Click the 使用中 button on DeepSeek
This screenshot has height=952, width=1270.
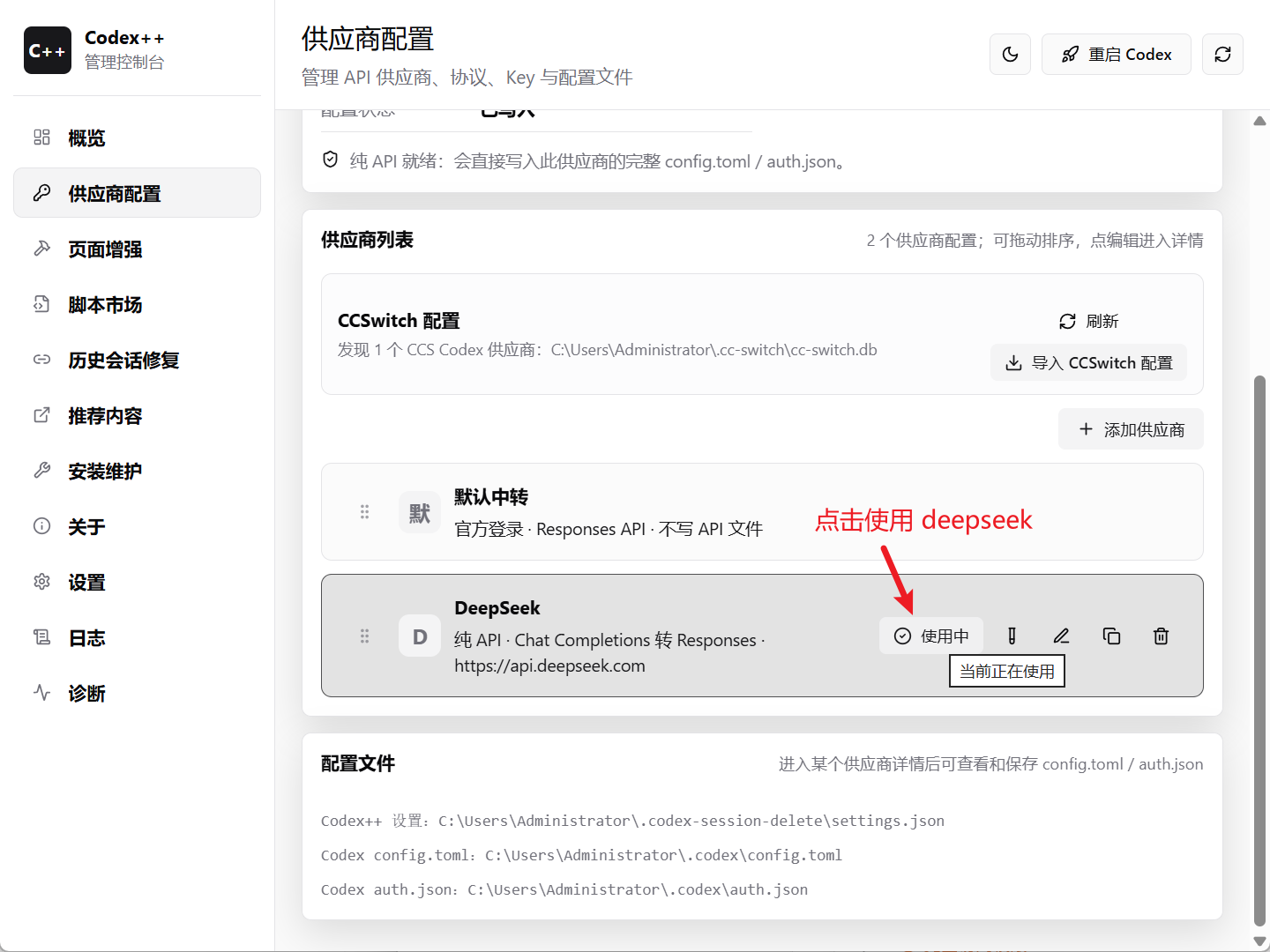[x=931, y=636]
